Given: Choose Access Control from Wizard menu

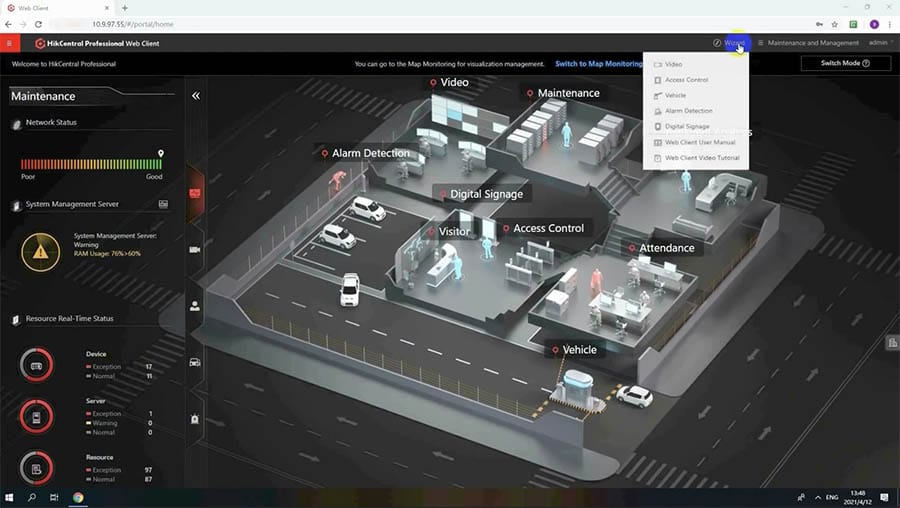Looking at the screenshot, I should tap(686, 80).
